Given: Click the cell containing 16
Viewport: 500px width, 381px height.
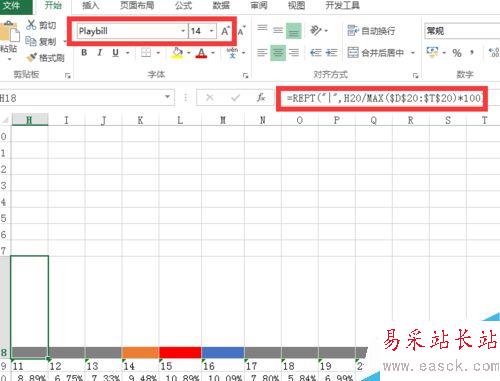Looking at the screenshot, I should tap(223, 366).
